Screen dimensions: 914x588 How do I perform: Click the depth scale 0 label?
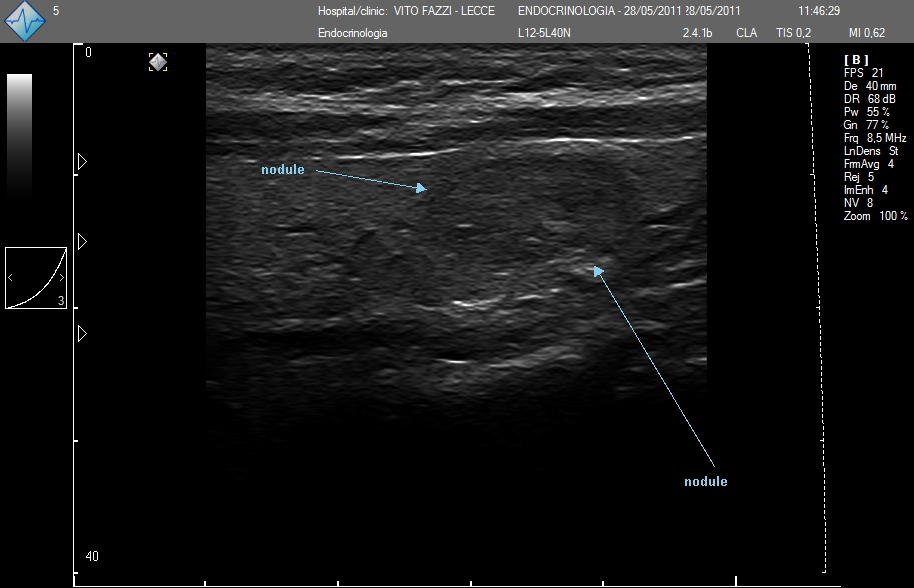point(89,52)
